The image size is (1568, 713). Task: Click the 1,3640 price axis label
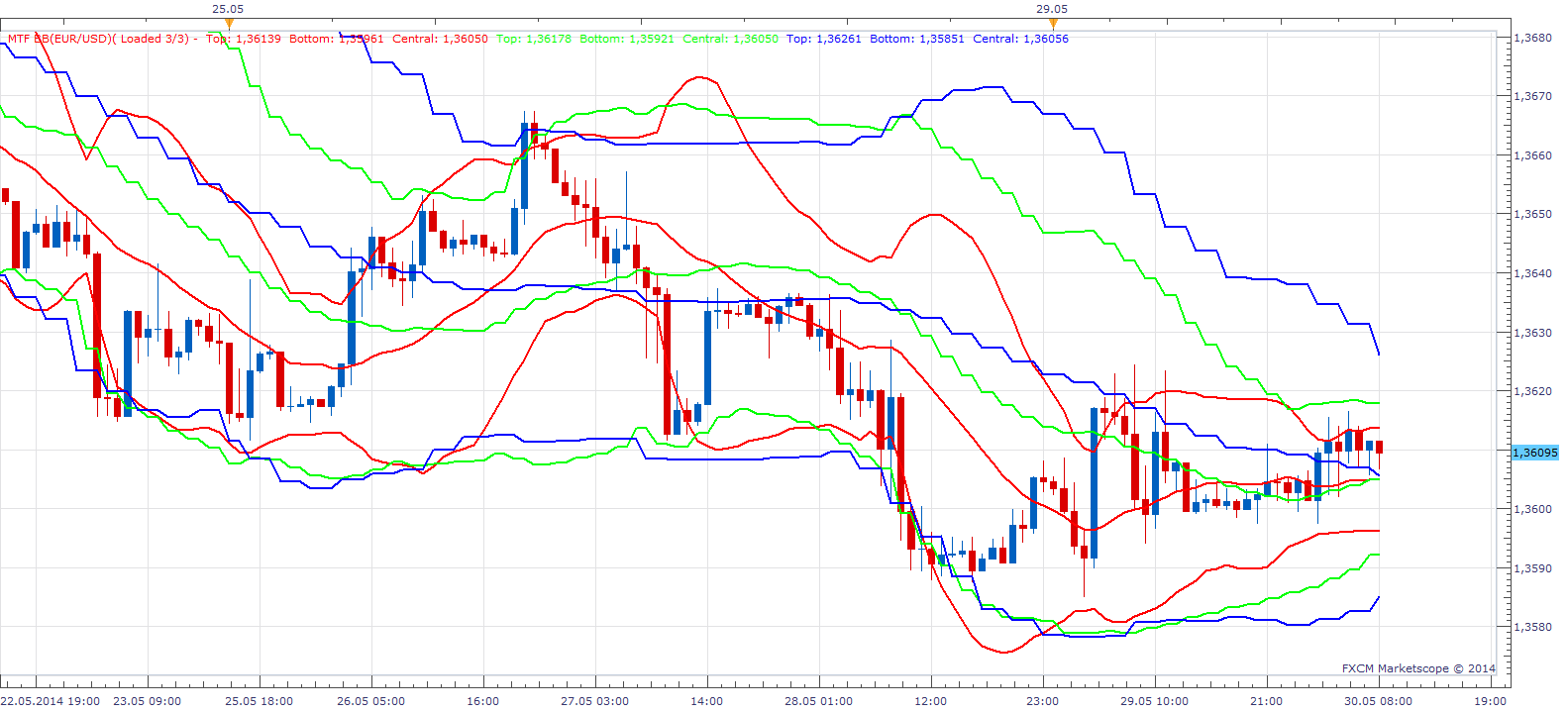click(1533, 273)
